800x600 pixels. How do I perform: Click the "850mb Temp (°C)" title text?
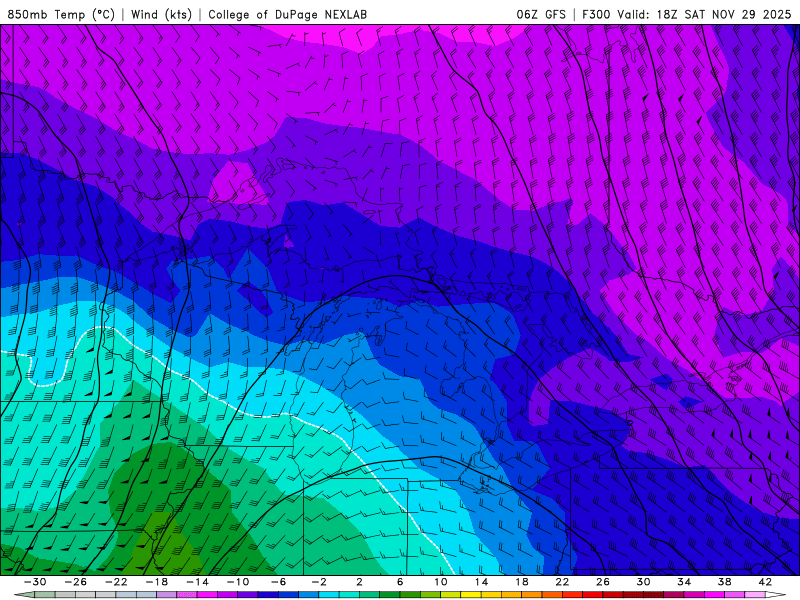tap(61, 14)
